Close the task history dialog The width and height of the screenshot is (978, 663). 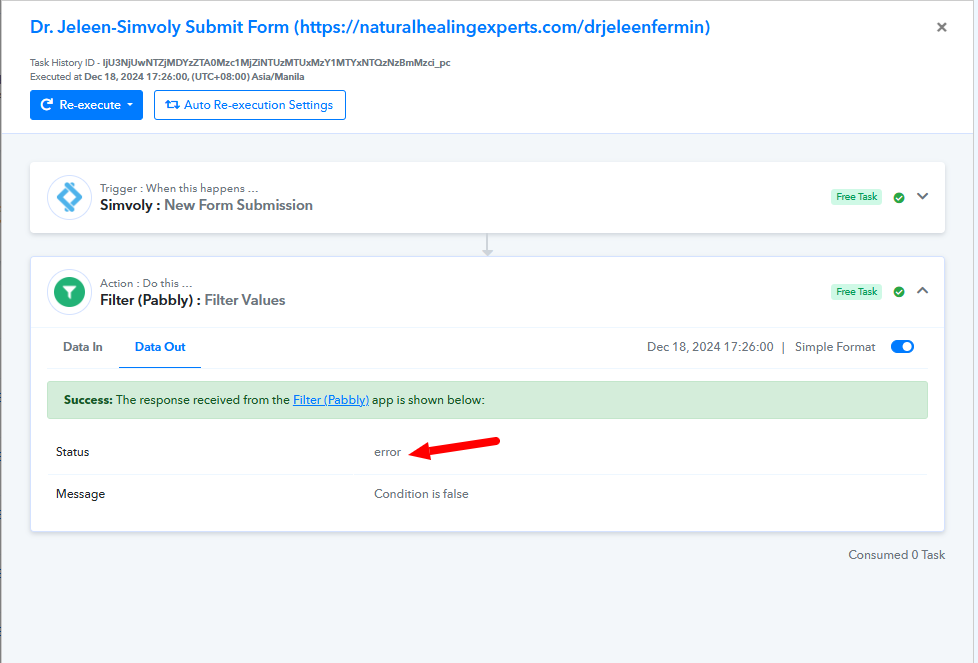coord(941,27)
